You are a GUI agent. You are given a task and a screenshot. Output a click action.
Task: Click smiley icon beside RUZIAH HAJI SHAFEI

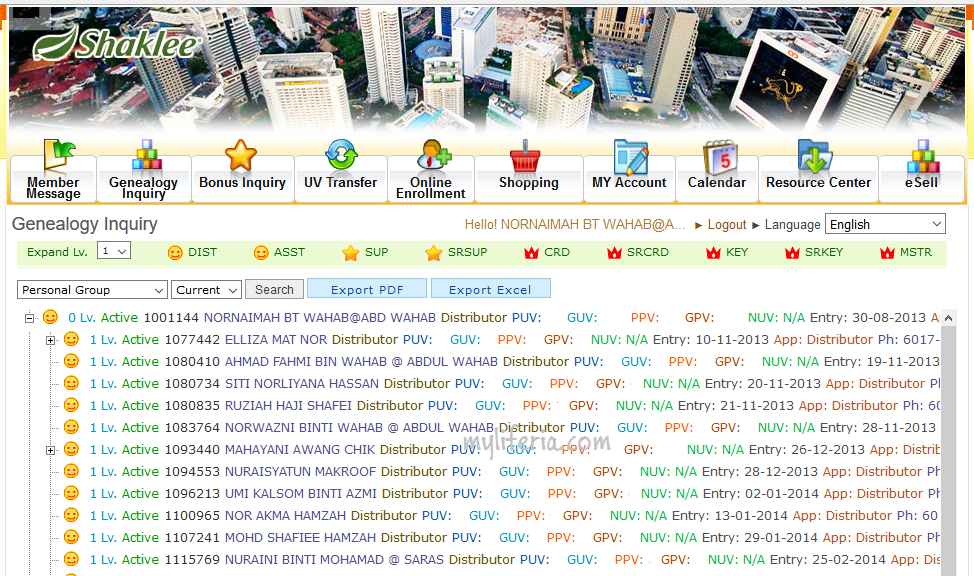[71, 405]
